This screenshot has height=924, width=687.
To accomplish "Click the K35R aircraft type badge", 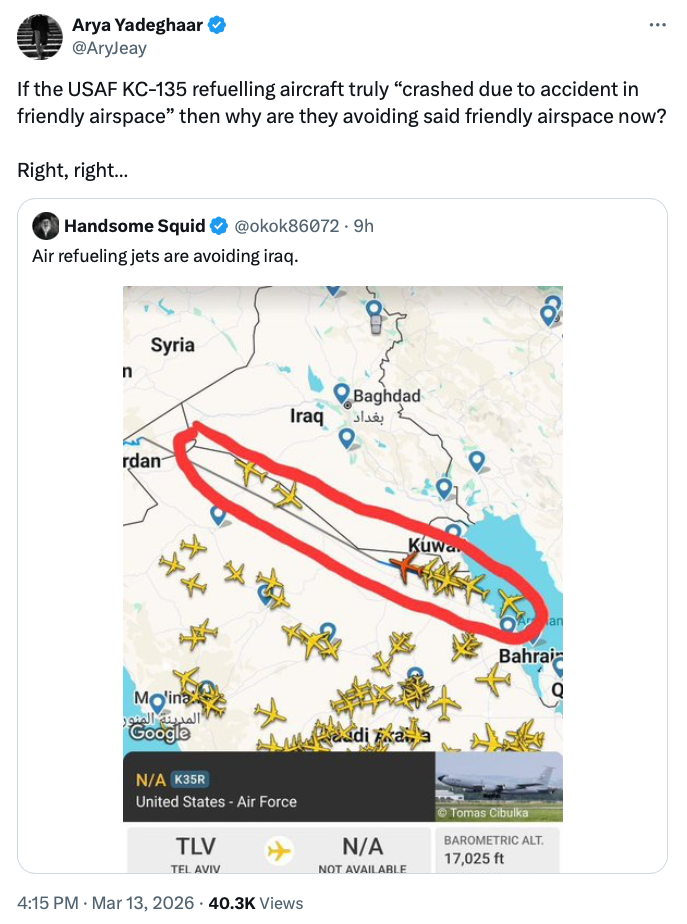I will pos(189,780).
